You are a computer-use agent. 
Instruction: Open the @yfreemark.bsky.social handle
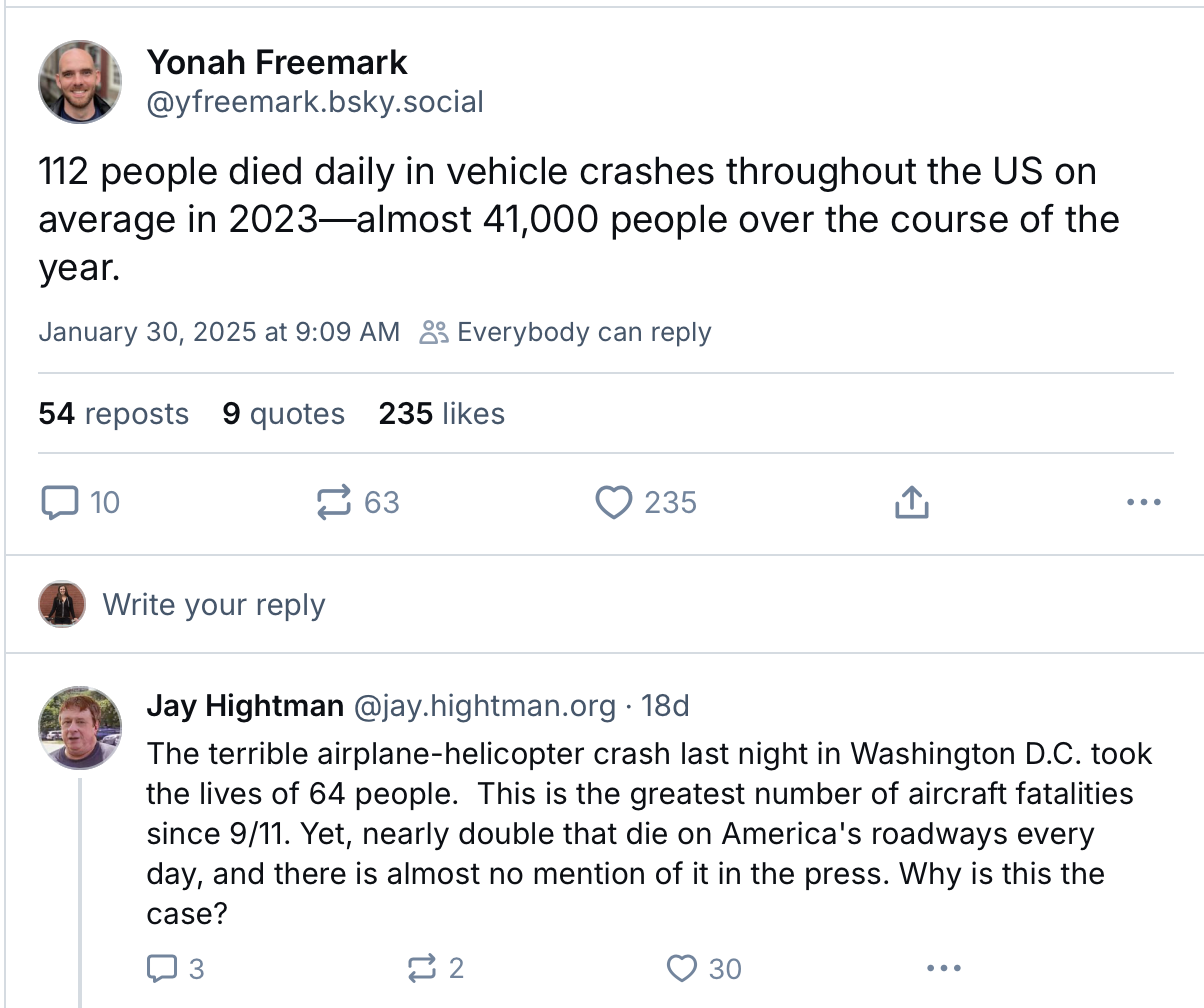315,102
